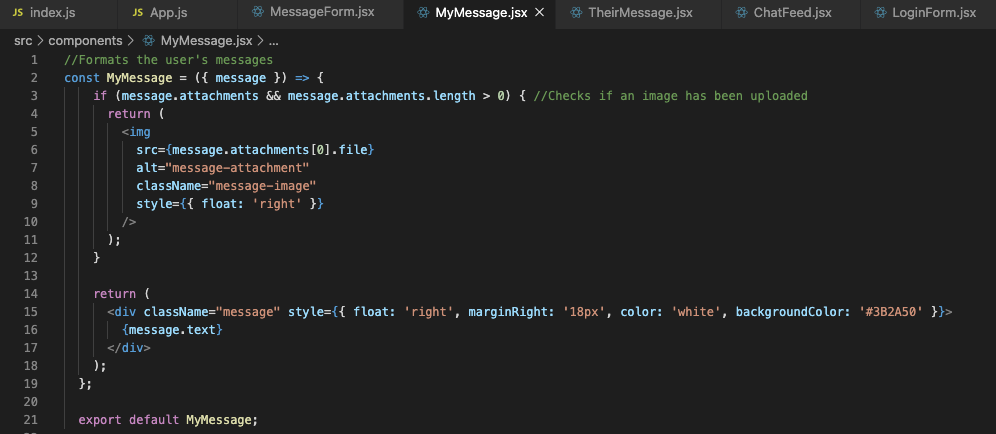Click the 'const' keyword on line 2
The height and width of the screenshot is (434, 996).
tap(82, 78)
